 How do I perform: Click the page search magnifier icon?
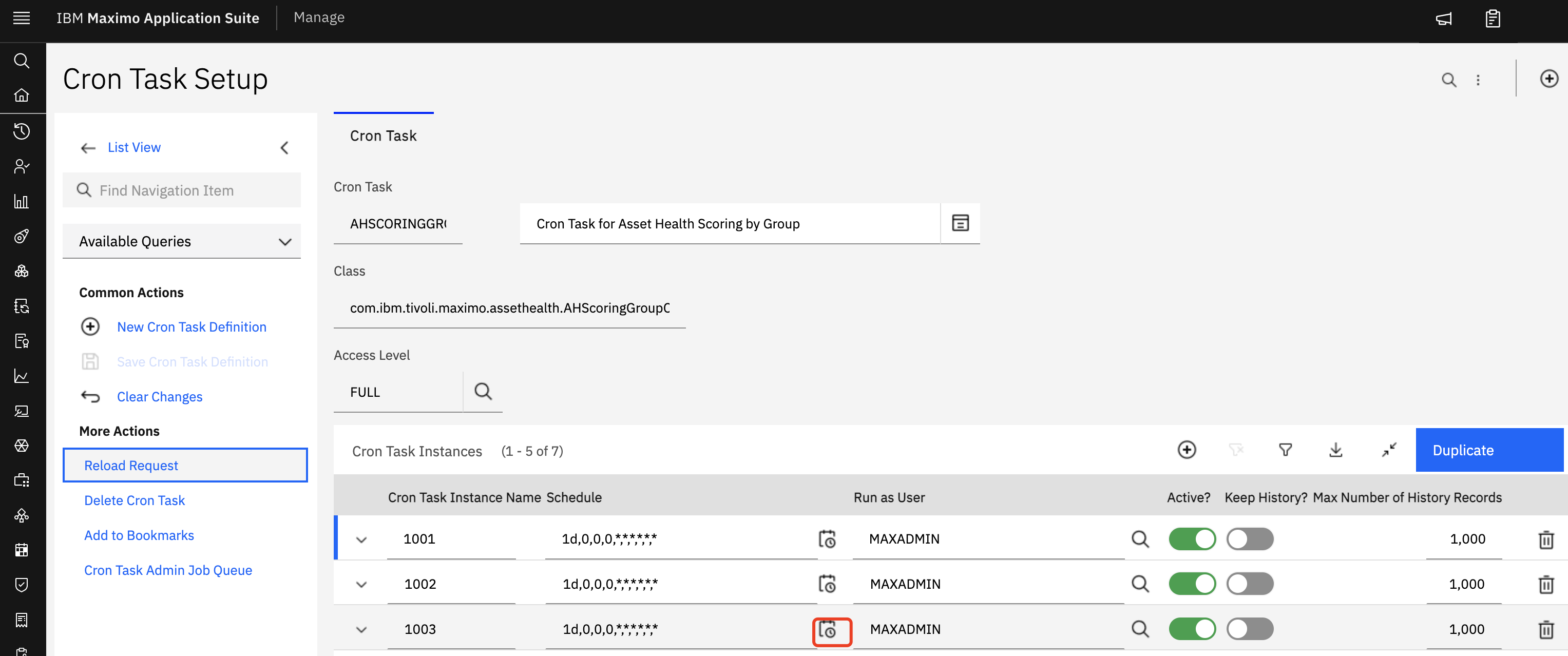(1449, 80)
